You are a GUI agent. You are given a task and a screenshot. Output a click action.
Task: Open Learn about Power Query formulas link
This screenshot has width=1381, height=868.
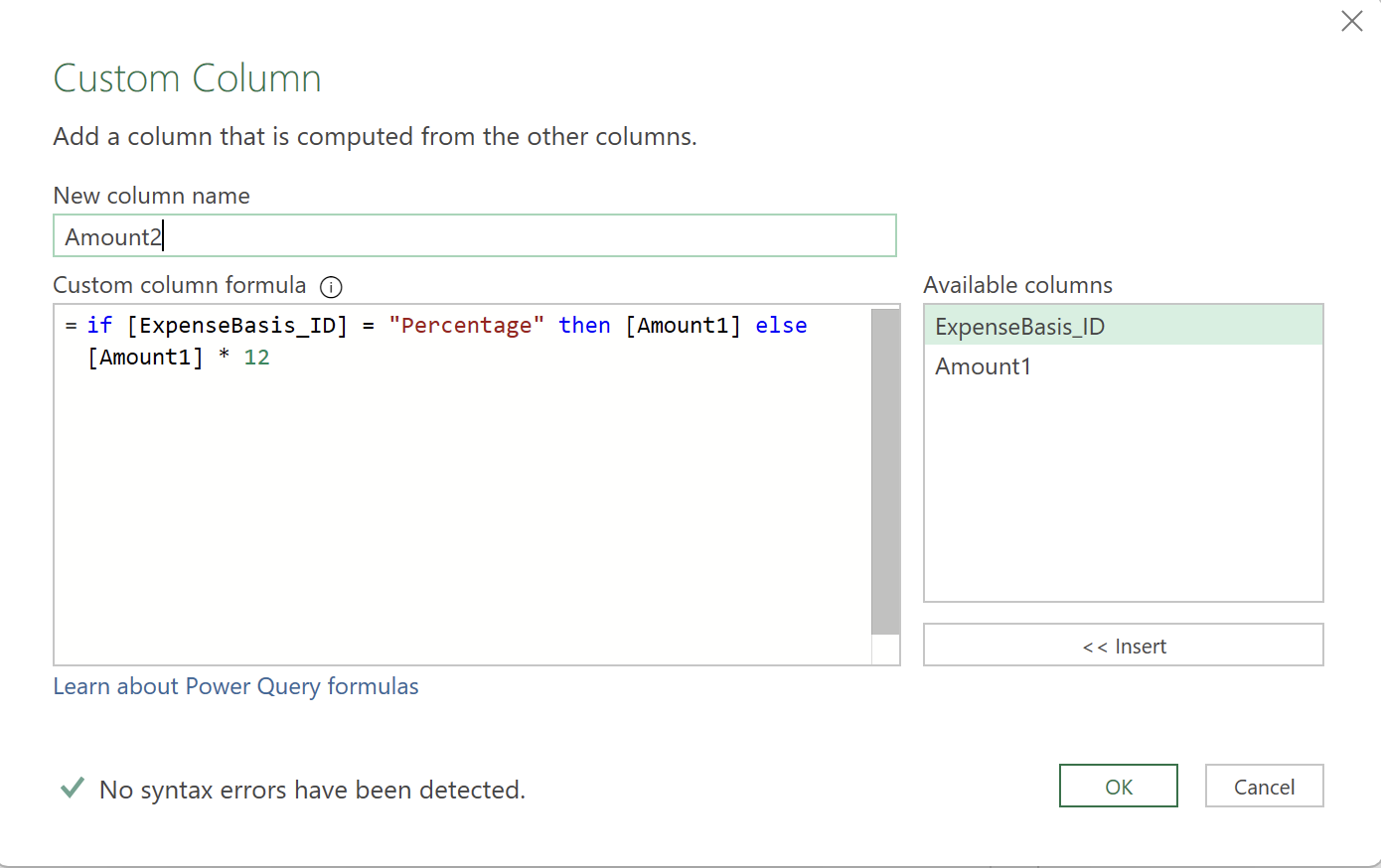click(235, 686)
